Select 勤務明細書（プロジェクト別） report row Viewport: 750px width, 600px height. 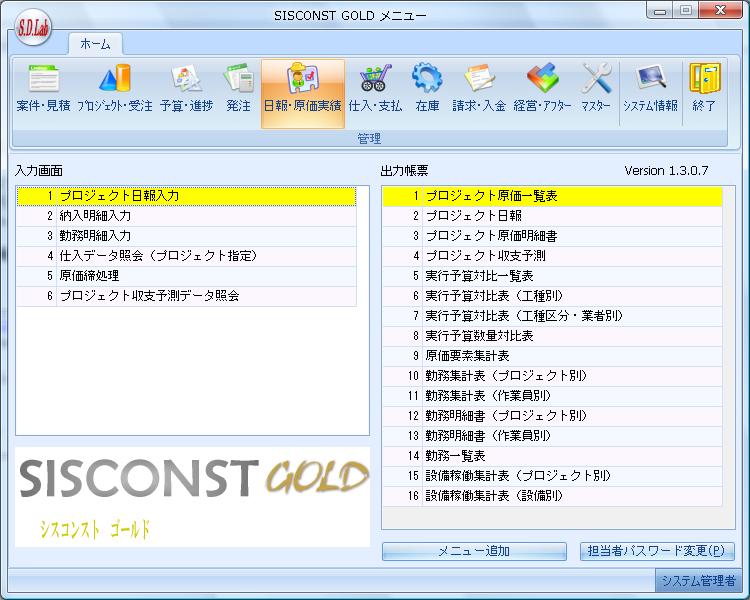pyautogui.click(x=552, y=416)
